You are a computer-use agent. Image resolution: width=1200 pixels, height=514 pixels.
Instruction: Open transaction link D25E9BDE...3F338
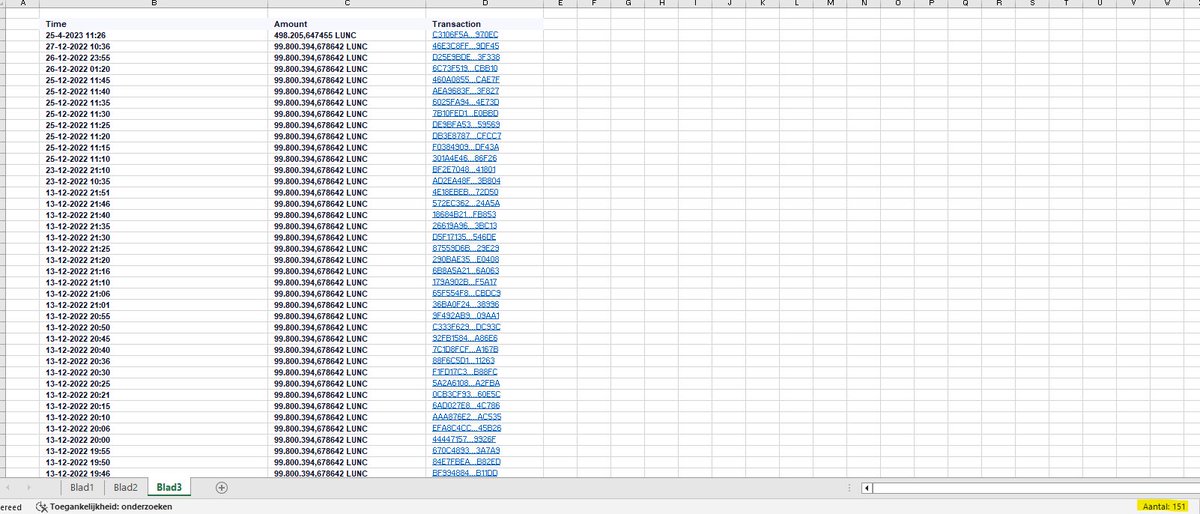click(x=465, y=57)
